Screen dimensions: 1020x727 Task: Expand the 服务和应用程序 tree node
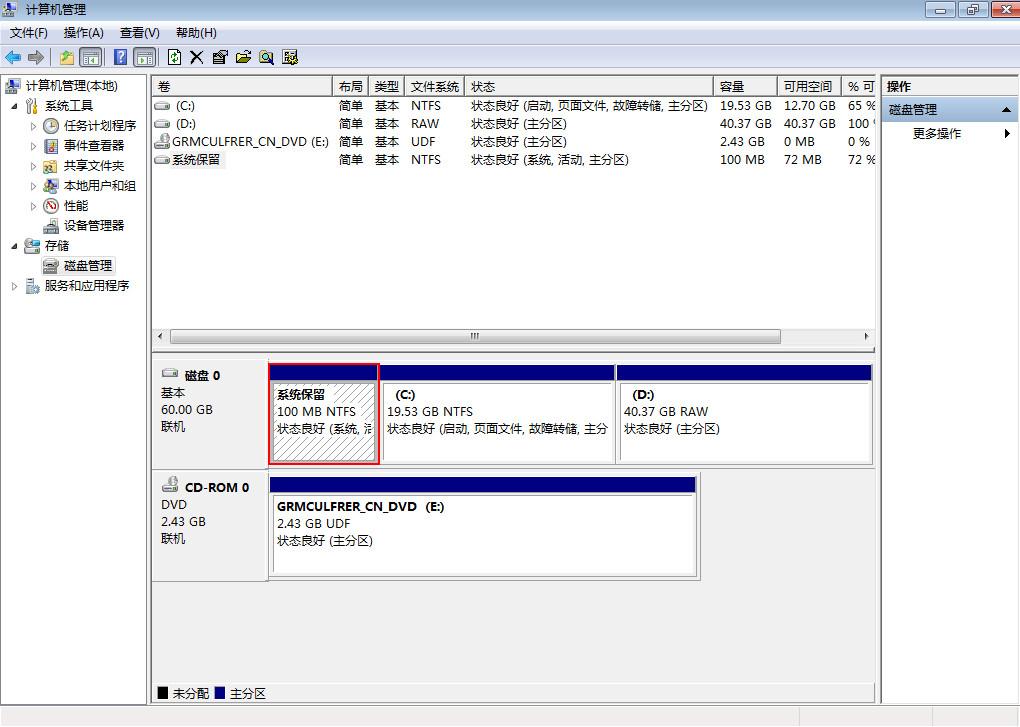[x=15, y=286]
